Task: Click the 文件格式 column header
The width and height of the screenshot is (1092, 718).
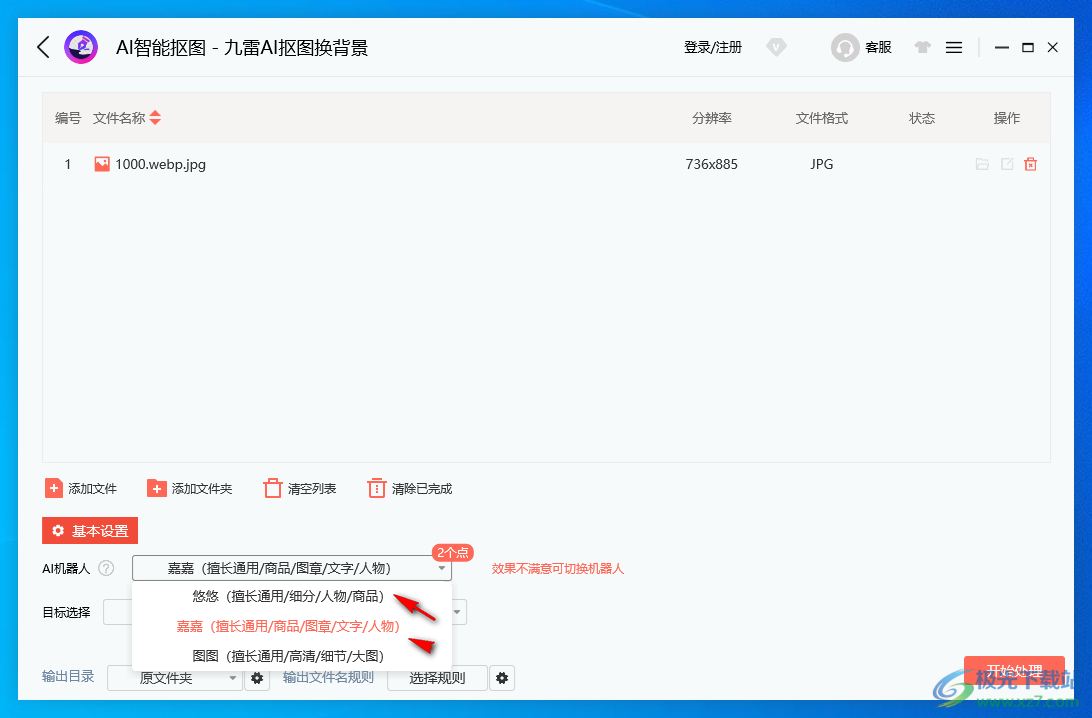Action: pyautogui.click(x=822, y=118)
